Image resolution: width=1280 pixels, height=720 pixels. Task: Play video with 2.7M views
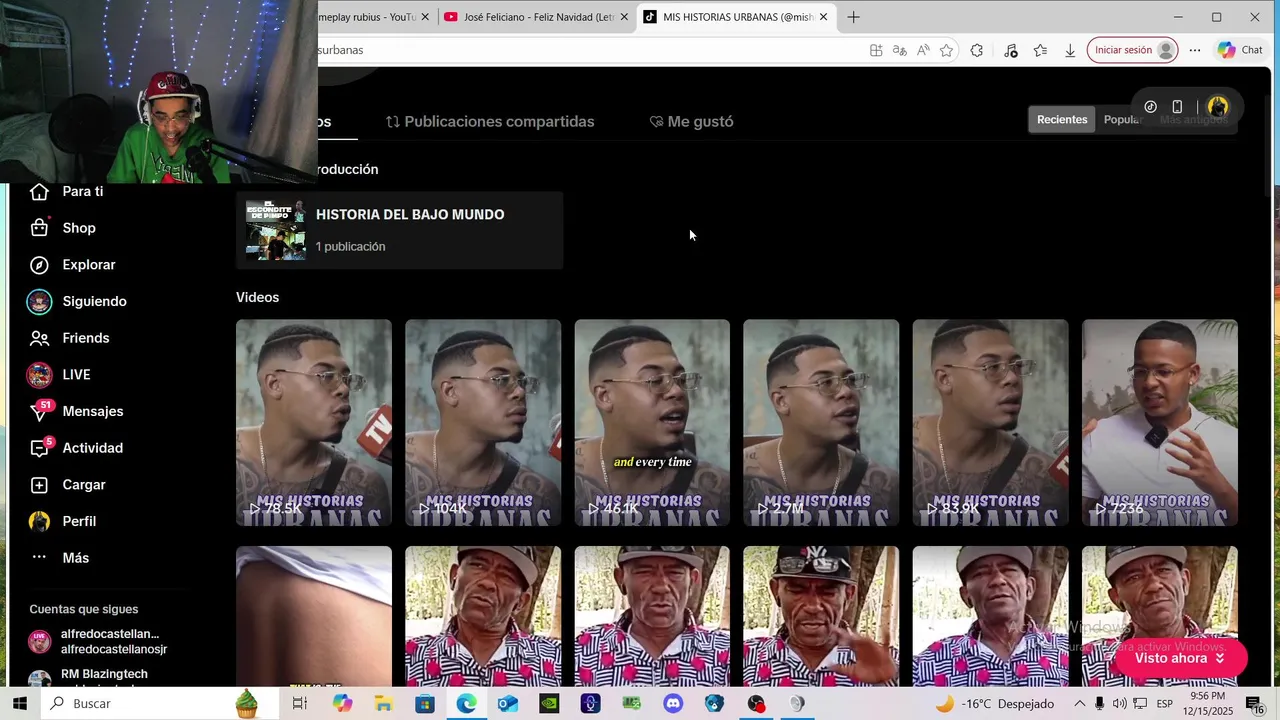coord(821,423)
